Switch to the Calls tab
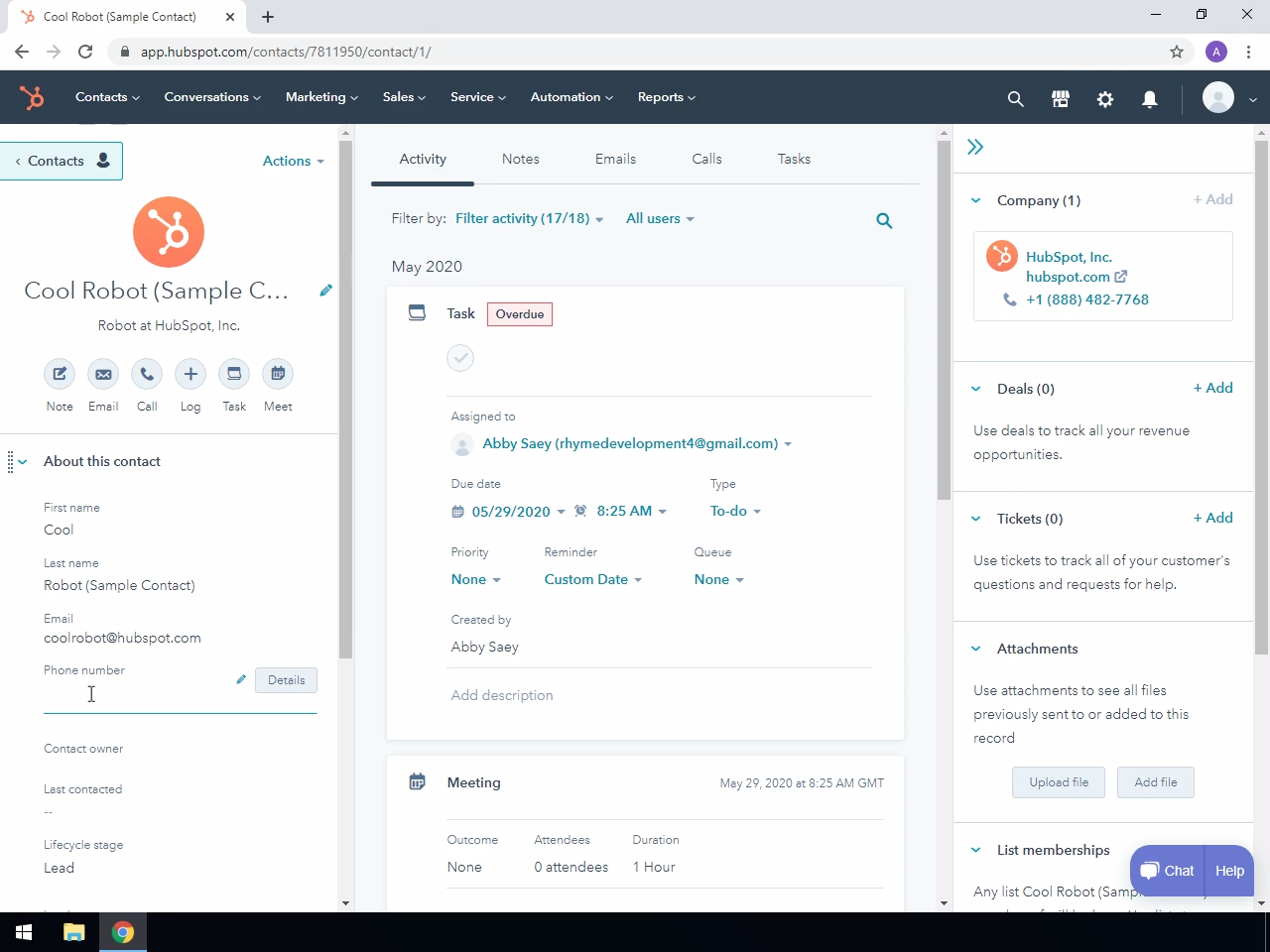Screen dimensions: 1270x952 tap(707, 159)
